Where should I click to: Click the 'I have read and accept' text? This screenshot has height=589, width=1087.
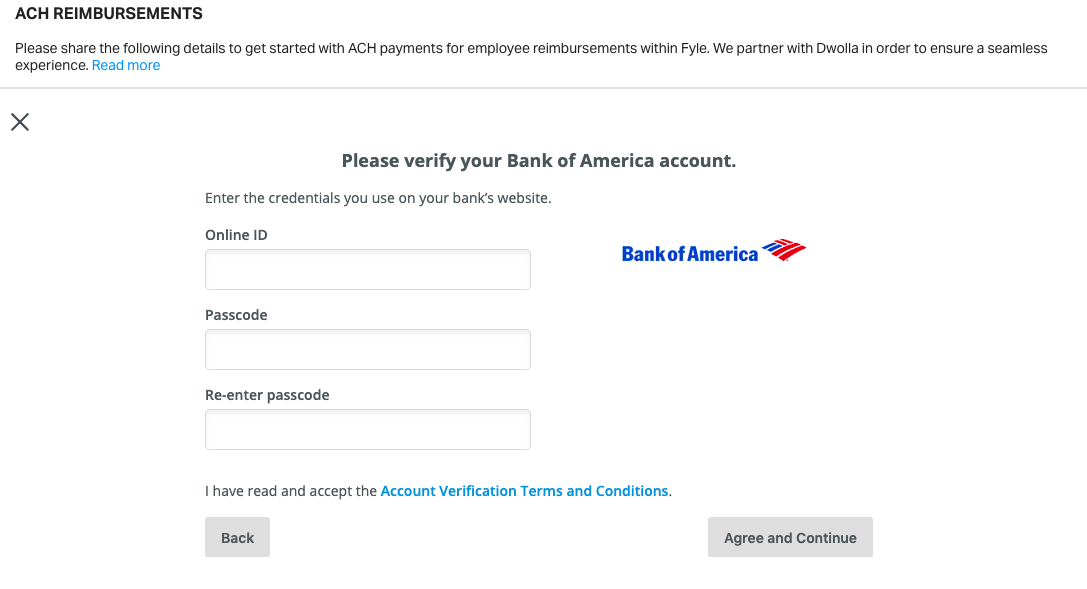pos(290,491)
